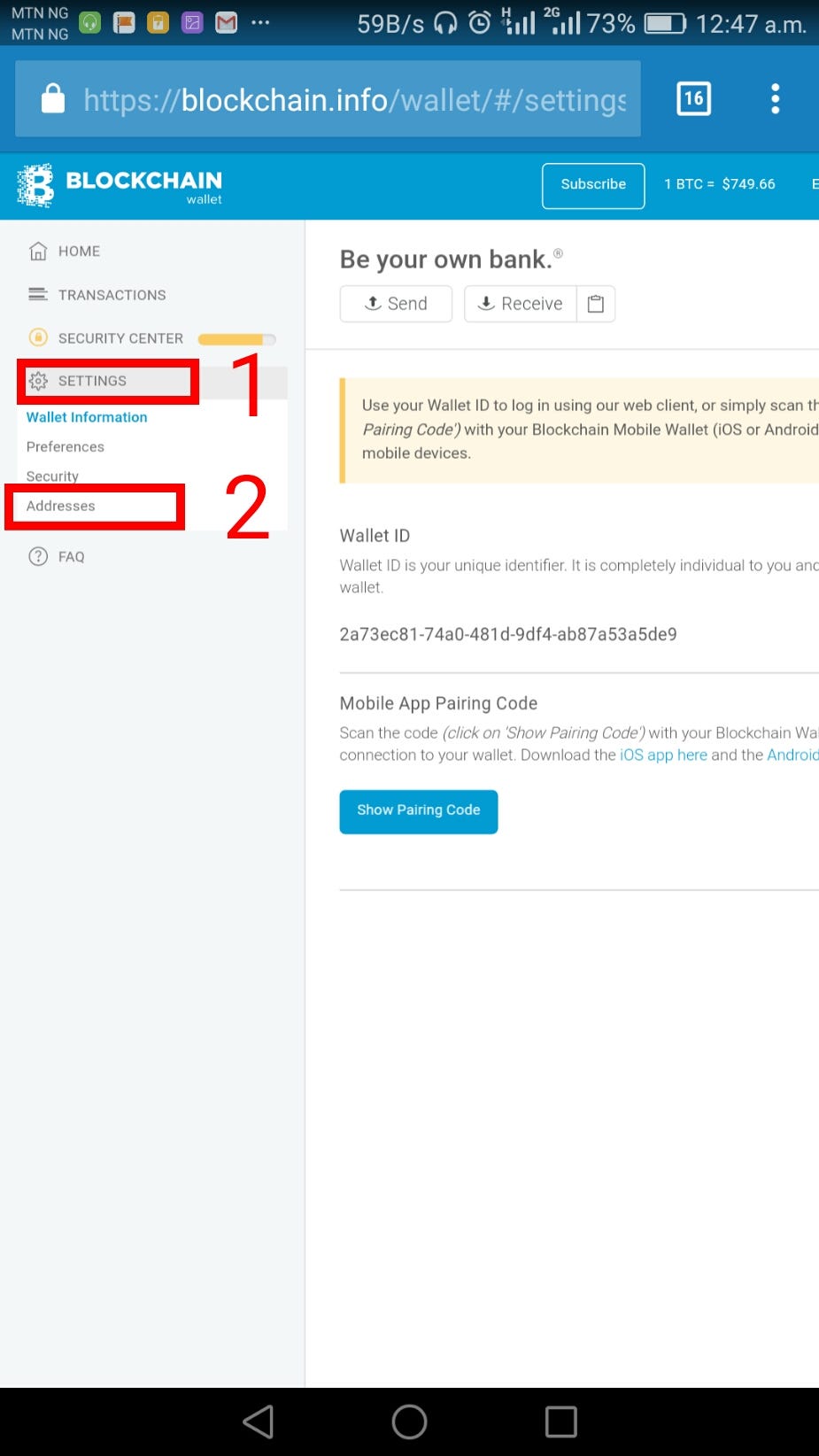Select Preferences under Settings
The image size is (819, 1456).
[x=66, y=447]
